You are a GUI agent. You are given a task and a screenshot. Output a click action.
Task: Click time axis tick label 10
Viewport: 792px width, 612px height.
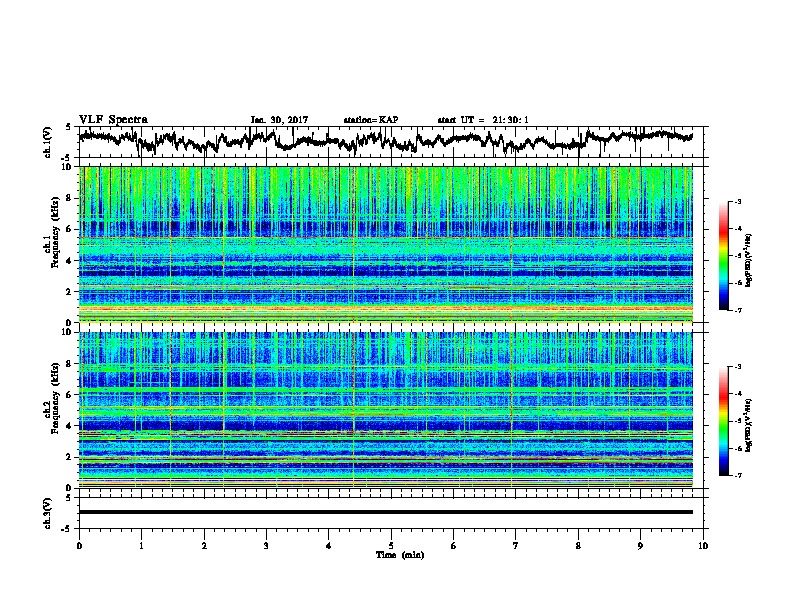pyautogui.click(x=703, y=545)
